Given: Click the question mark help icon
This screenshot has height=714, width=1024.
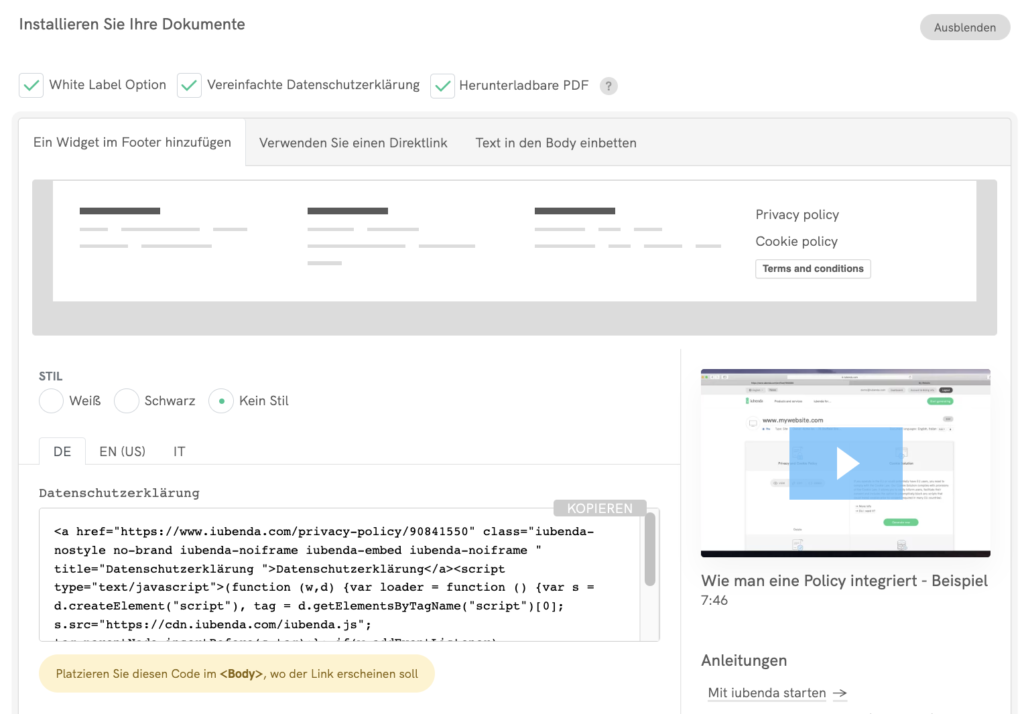Looking at the screenshot, I should click(x=608, y=86).
